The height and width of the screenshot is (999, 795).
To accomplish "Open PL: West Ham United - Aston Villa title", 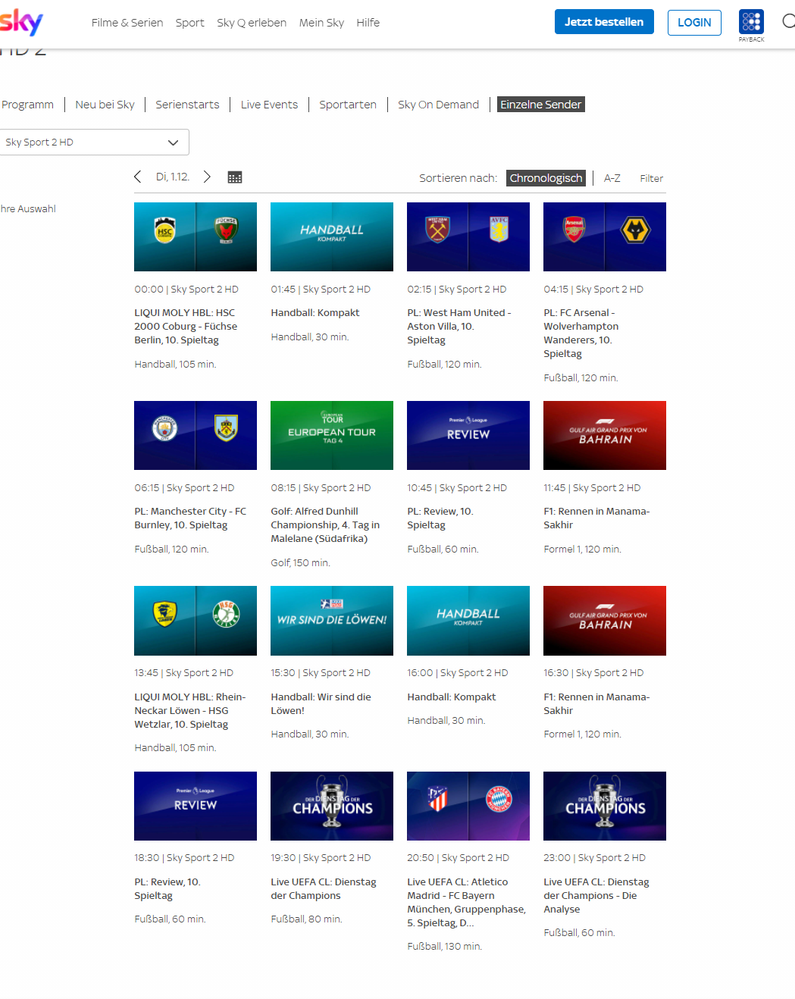I will [x=459, y=326].
